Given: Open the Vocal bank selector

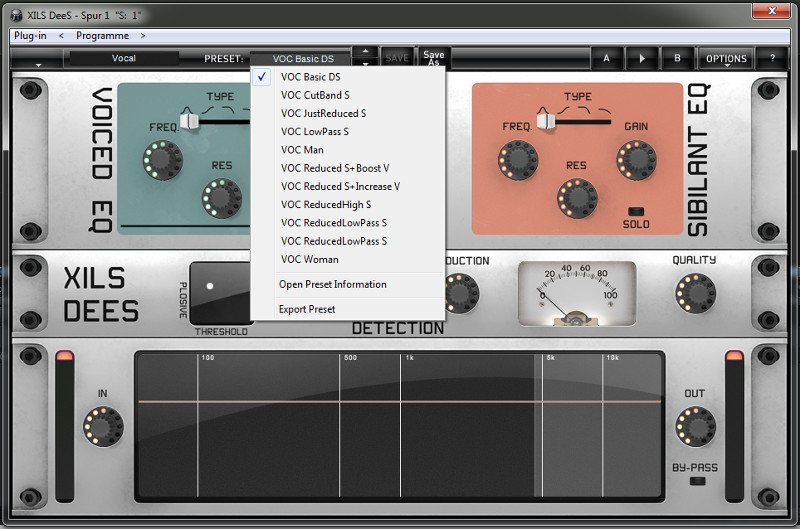Looking at the screenshot, I should pyautogui.click(x=123, y=58).
